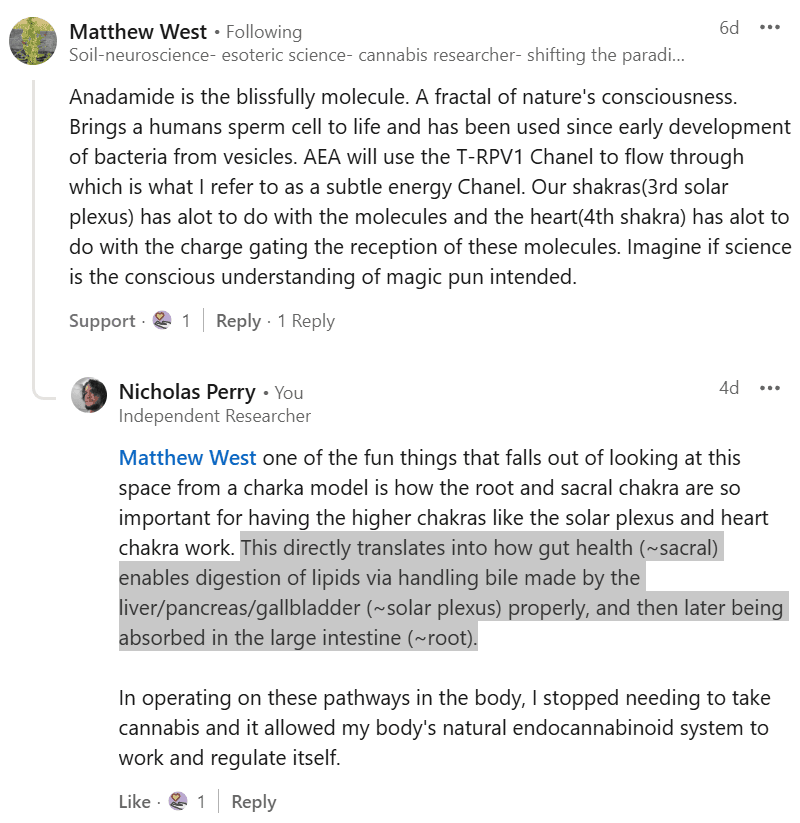Click Matthew West's Soil-neuroscience headline
The width and height of the screenshot is (800, 823).
(377, 55)
